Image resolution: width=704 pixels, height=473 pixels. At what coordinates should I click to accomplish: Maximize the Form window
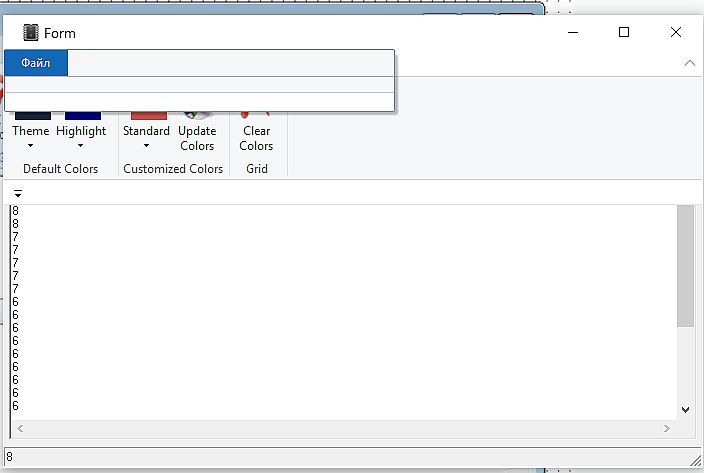pos(624,32)
